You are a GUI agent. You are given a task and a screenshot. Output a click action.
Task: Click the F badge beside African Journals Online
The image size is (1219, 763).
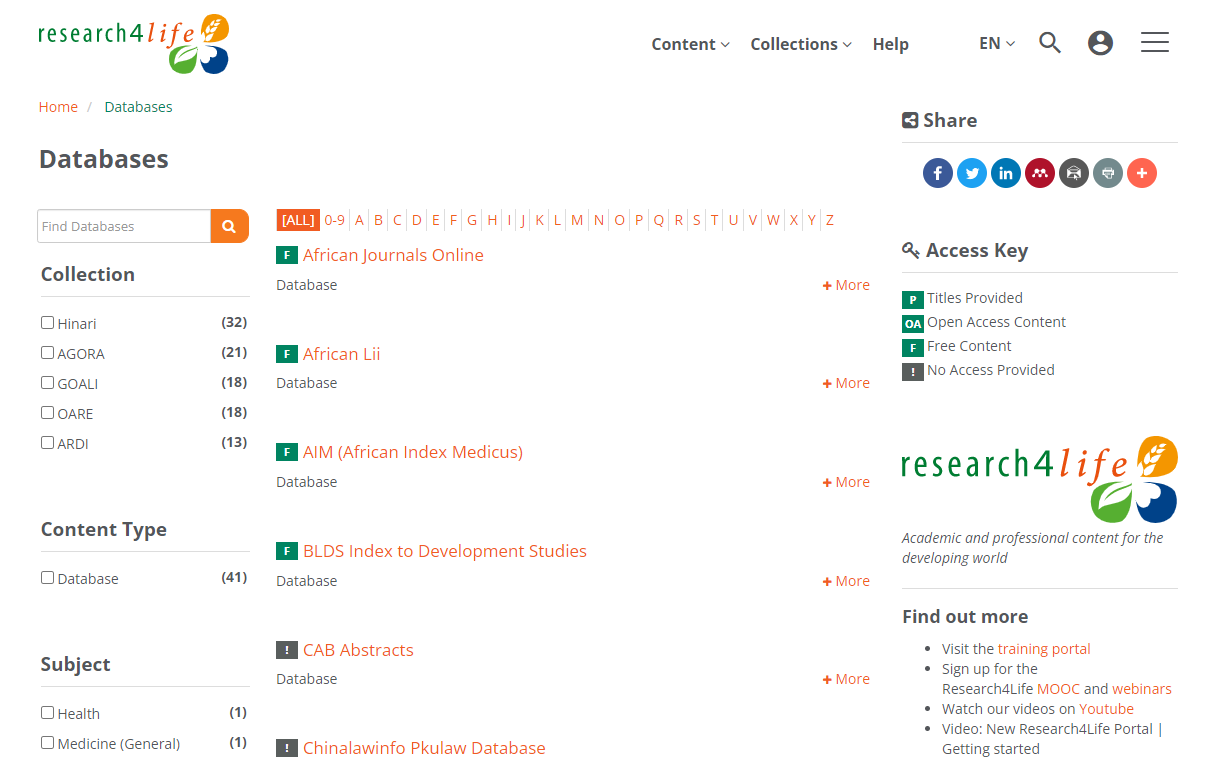point(287,255)
